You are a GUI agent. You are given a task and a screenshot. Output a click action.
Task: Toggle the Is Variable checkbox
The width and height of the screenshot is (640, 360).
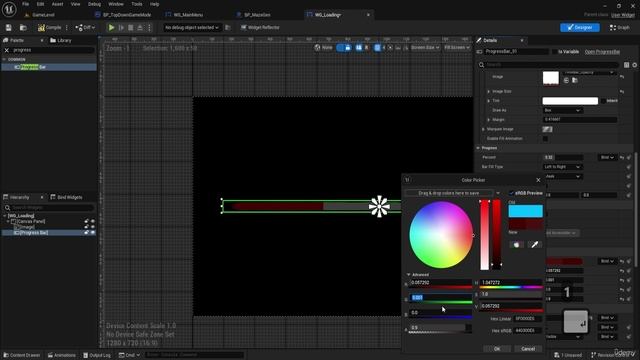(554, 52)
